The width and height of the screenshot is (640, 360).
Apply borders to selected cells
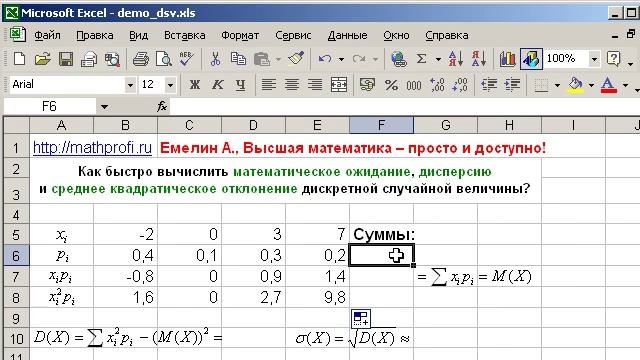coord(541,85)
